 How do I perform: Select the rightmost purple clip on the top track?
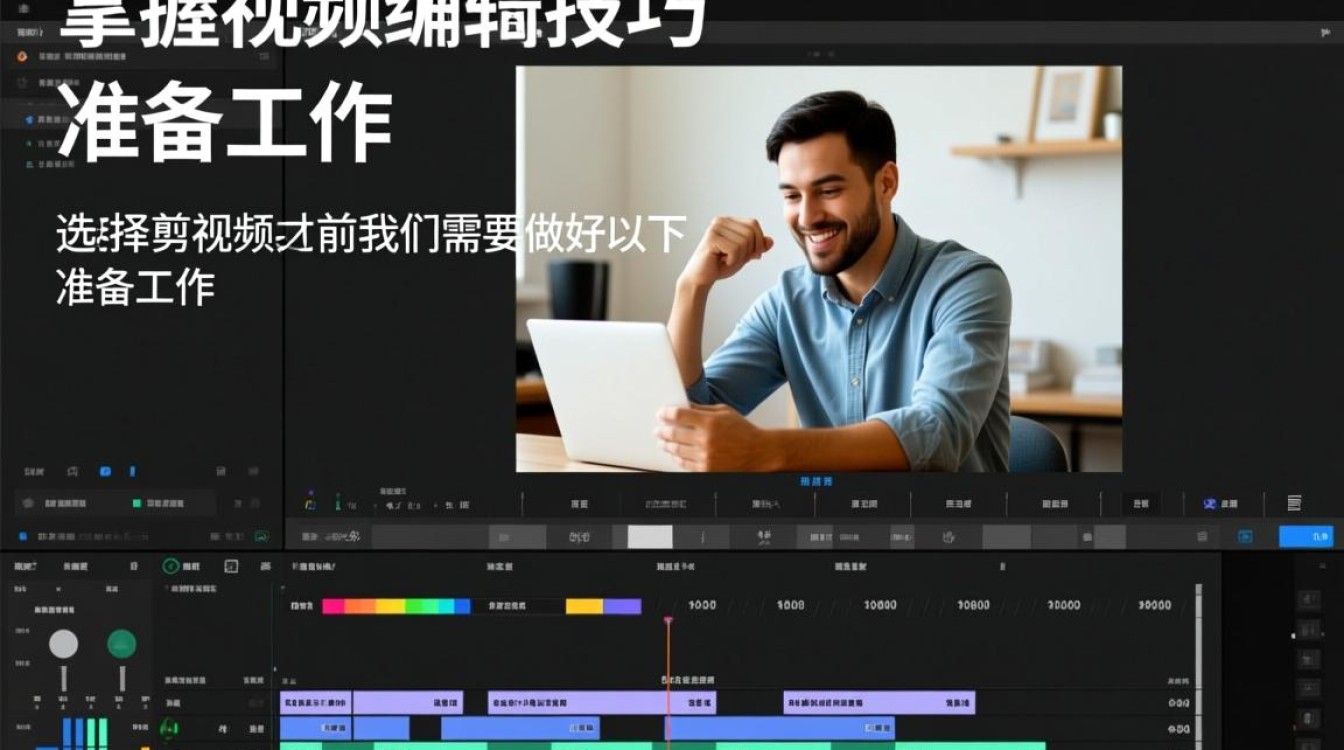pyautogui.click(x=880, y=703)
